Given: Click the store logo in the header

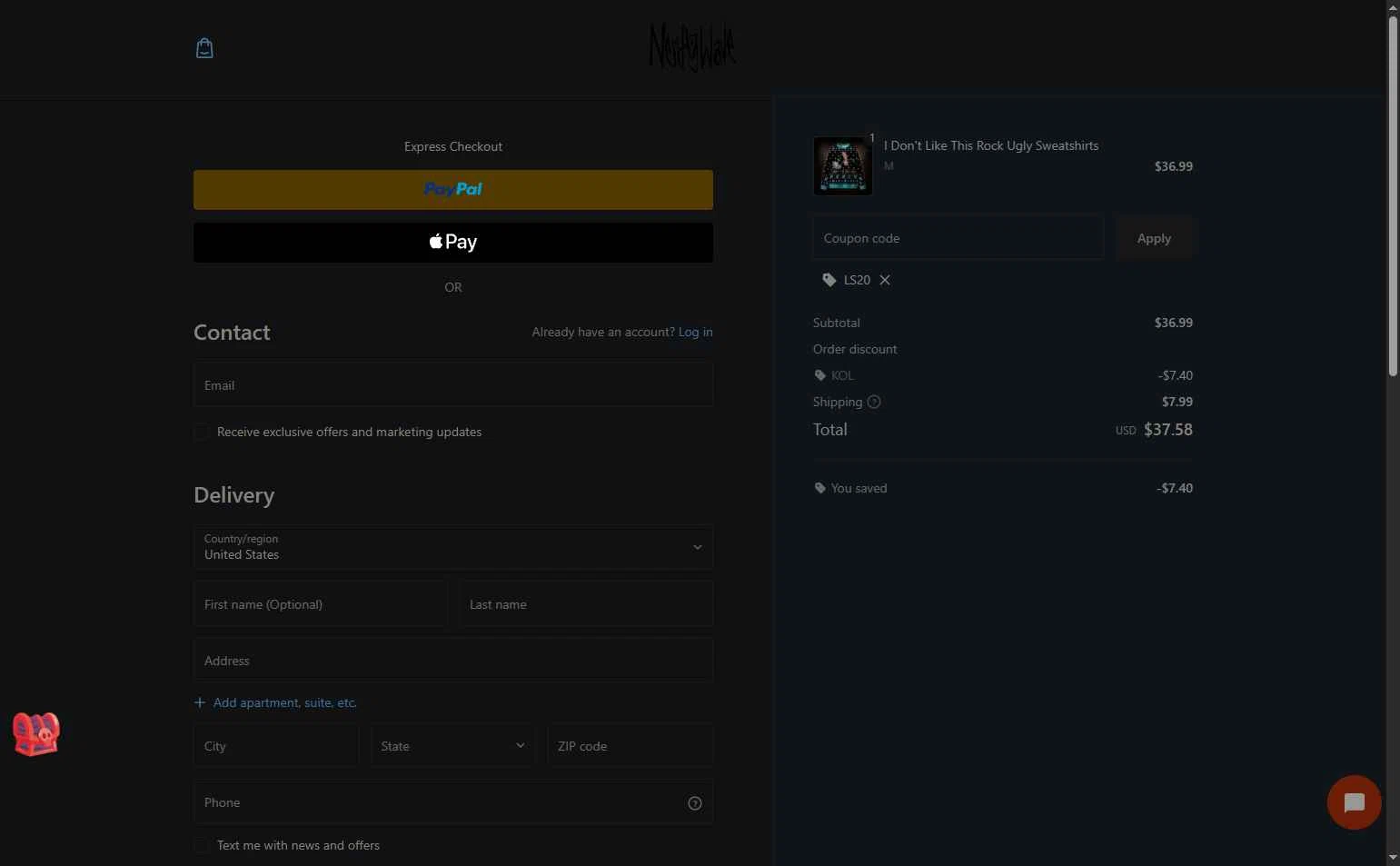Looking at the screenshot, I should pyautogui.click(x=692, y=47).
